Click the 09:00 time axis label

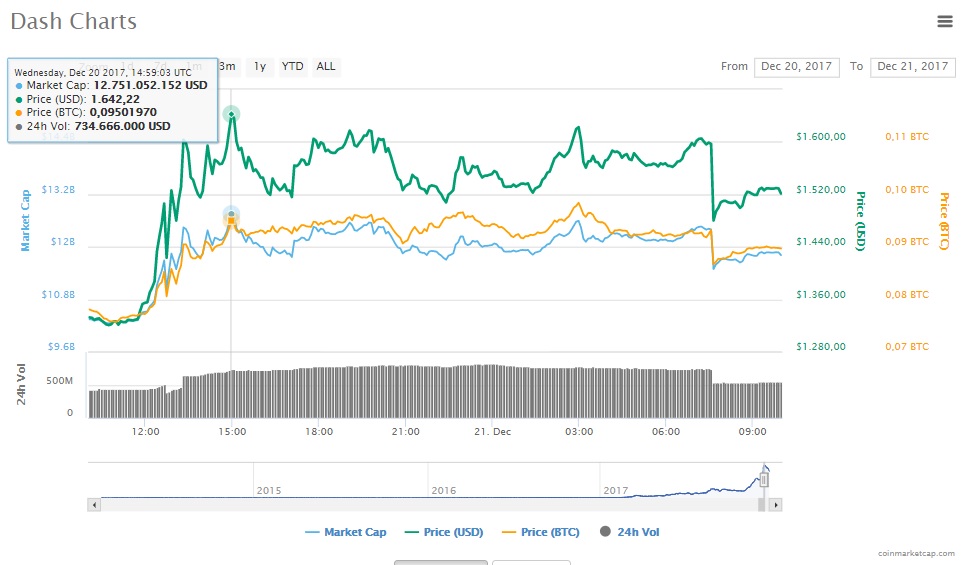coord(752,432)
